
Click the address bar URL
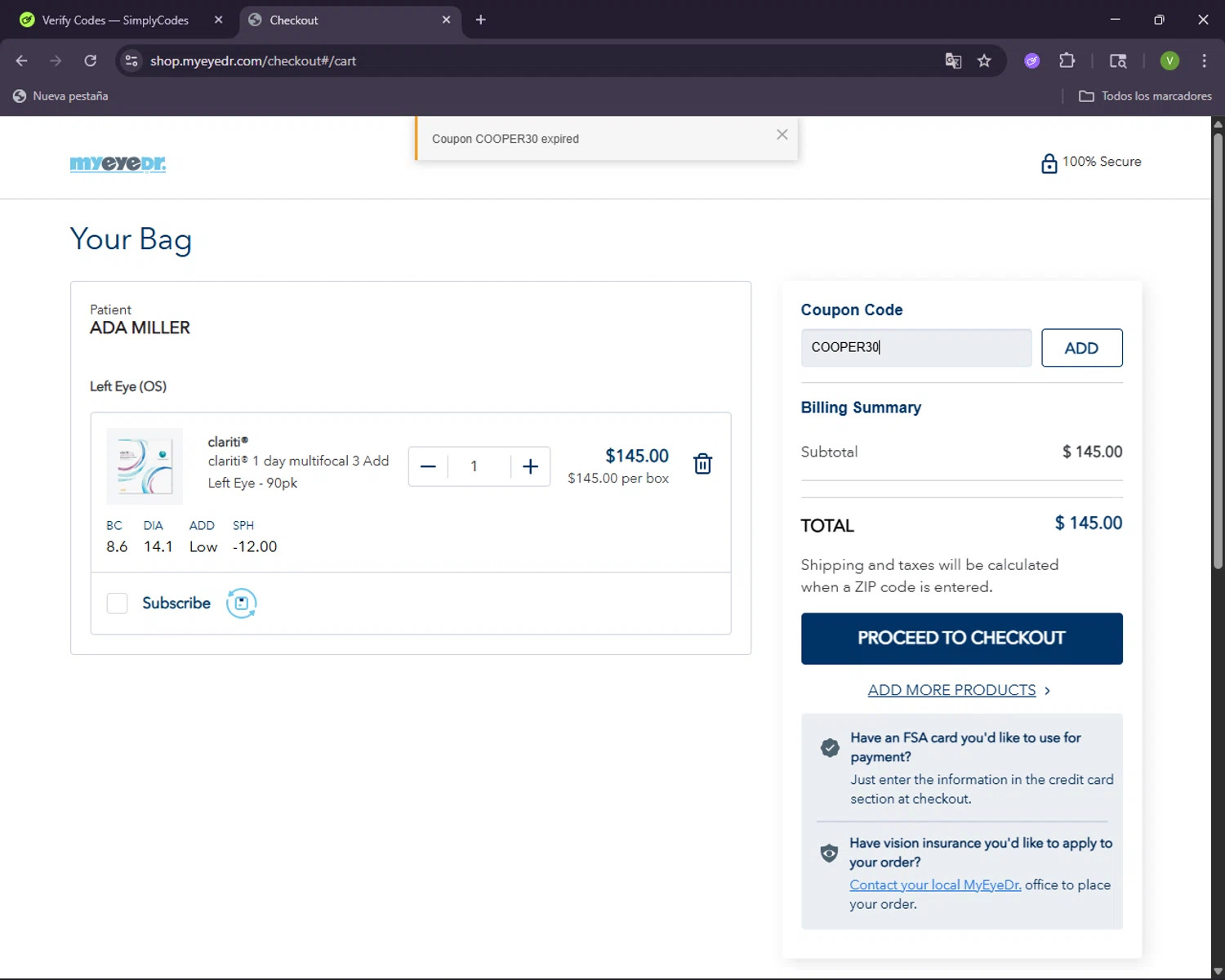[x=253, y=61]
